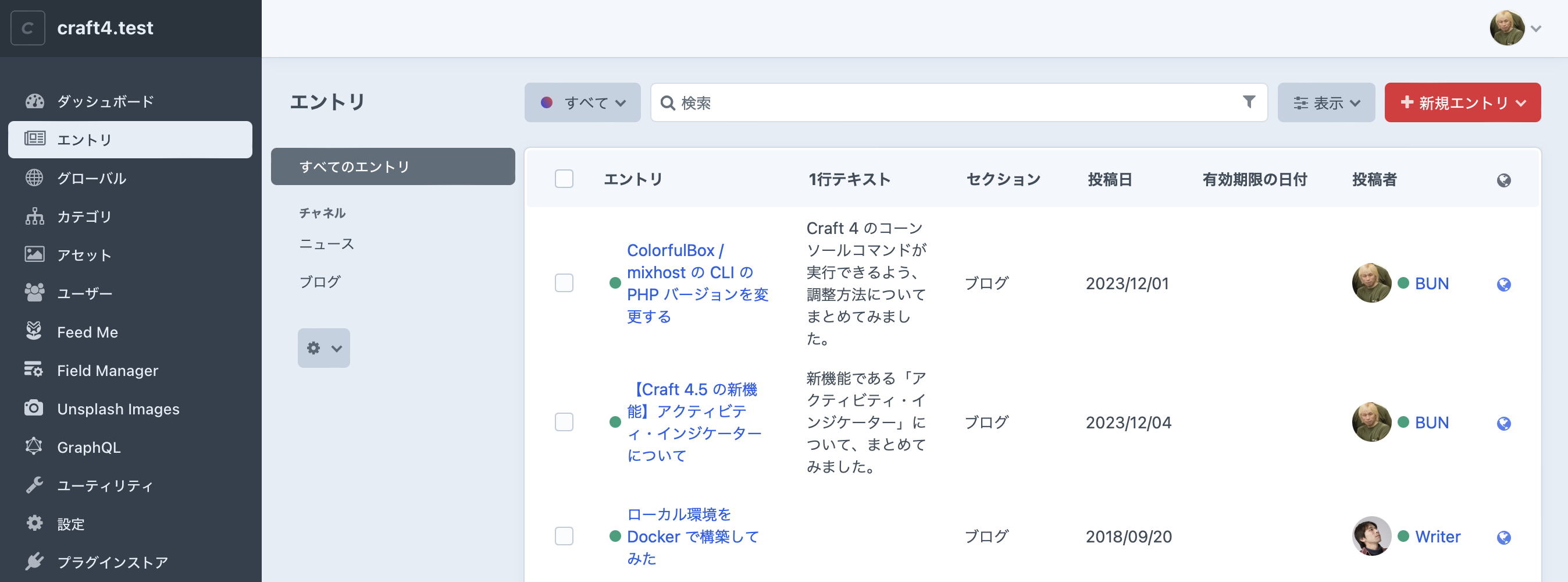Click the Feed Me plugin icon
This screenshot has width=1568, height=582.
coord(35,332)
